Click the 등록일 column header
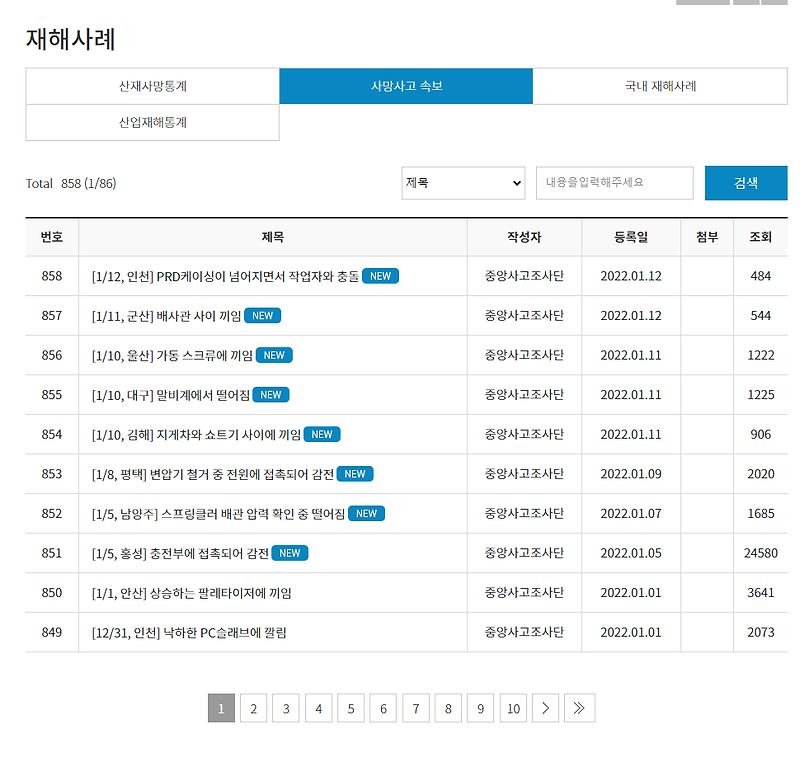The image size is (800, 762). point(631,237)
